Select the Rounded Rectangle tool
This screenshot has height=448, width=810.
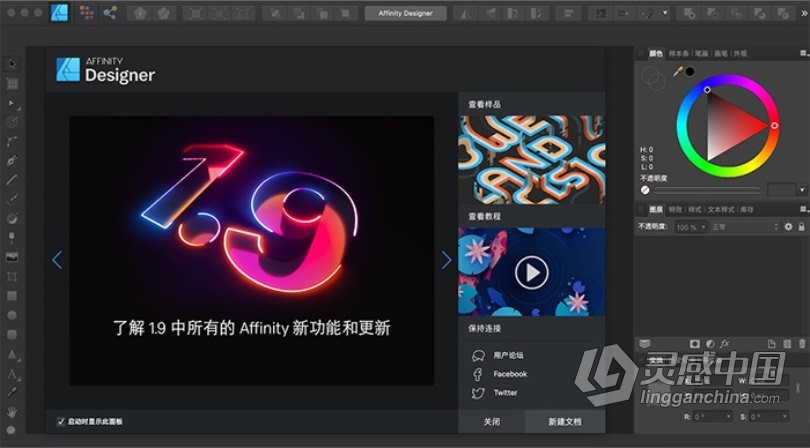pyautogui.click(x=12, y=334)
